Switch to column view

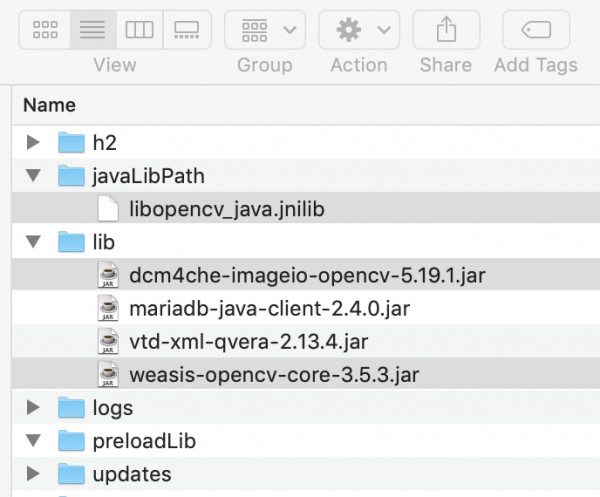(140, 30)
